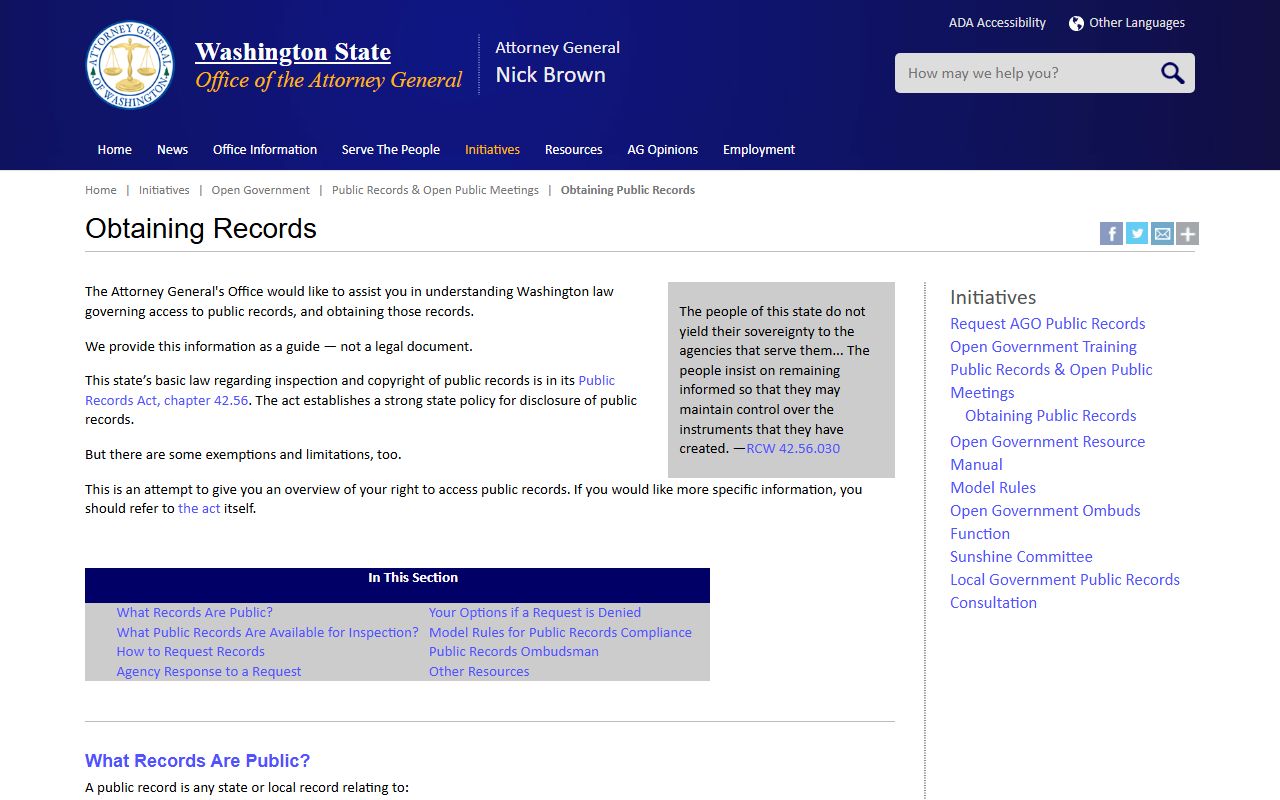Open Sunshine Committee sidebar link

click(1021, 556)
